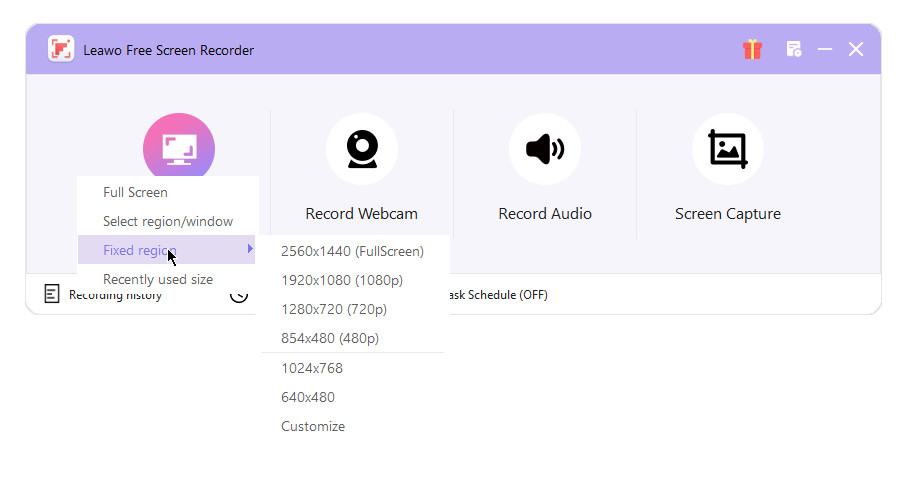903x499 pixels.
Task: Open the settings page icon in title bar
Action: tap(794, 49)
